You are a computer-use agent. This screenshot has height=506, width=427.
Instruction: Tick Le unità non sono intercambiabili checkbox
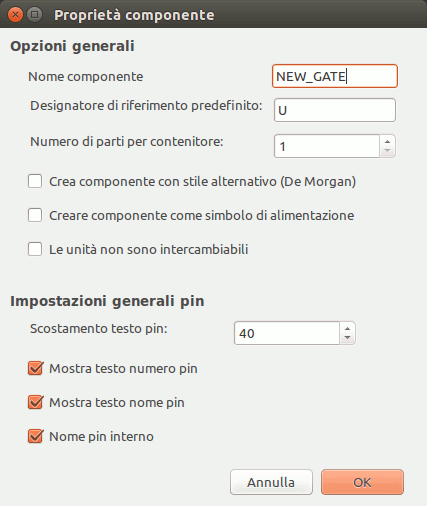tap(35, 249)
